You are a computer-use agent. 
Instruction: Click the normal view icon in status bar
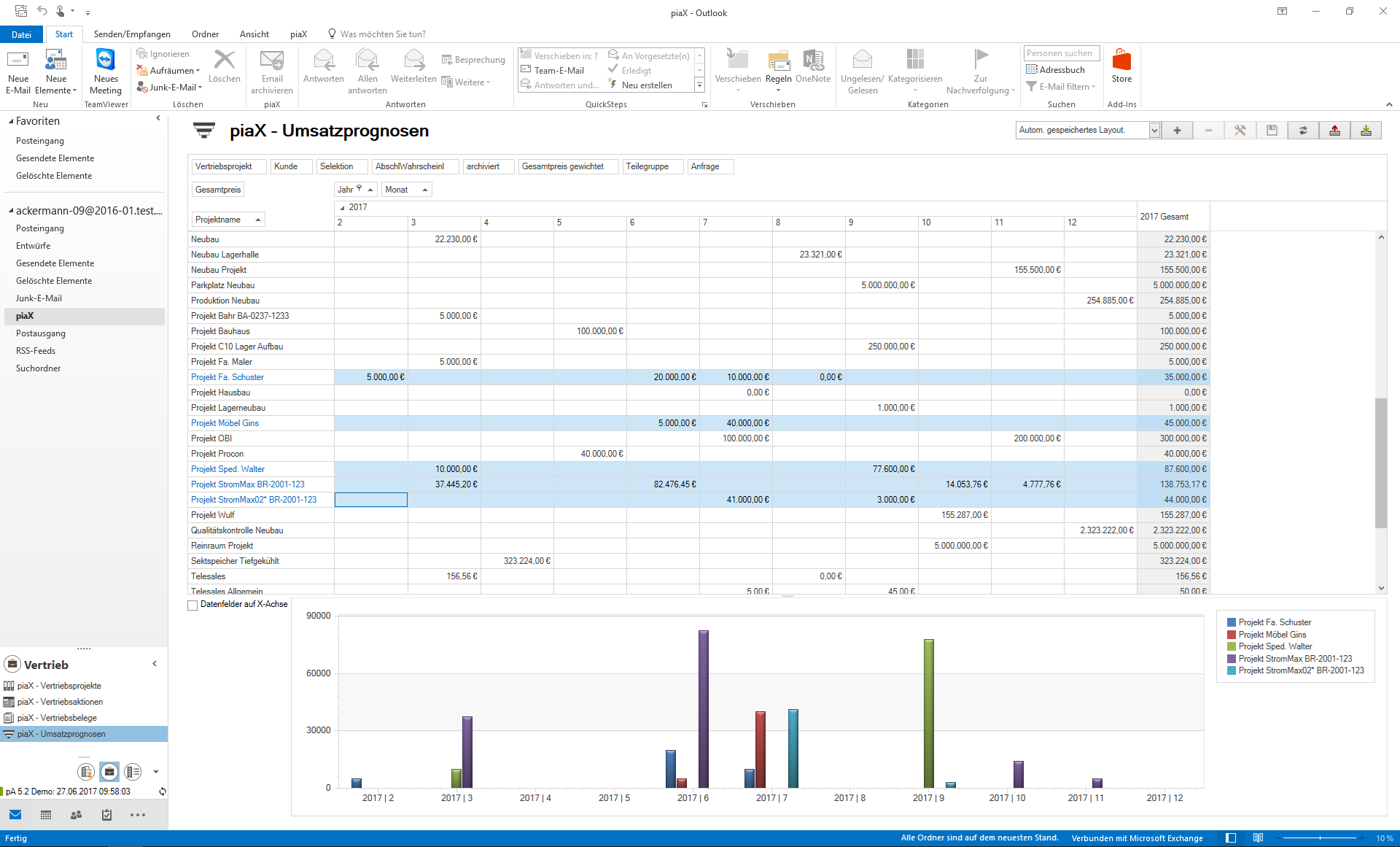coord(1231,838)
